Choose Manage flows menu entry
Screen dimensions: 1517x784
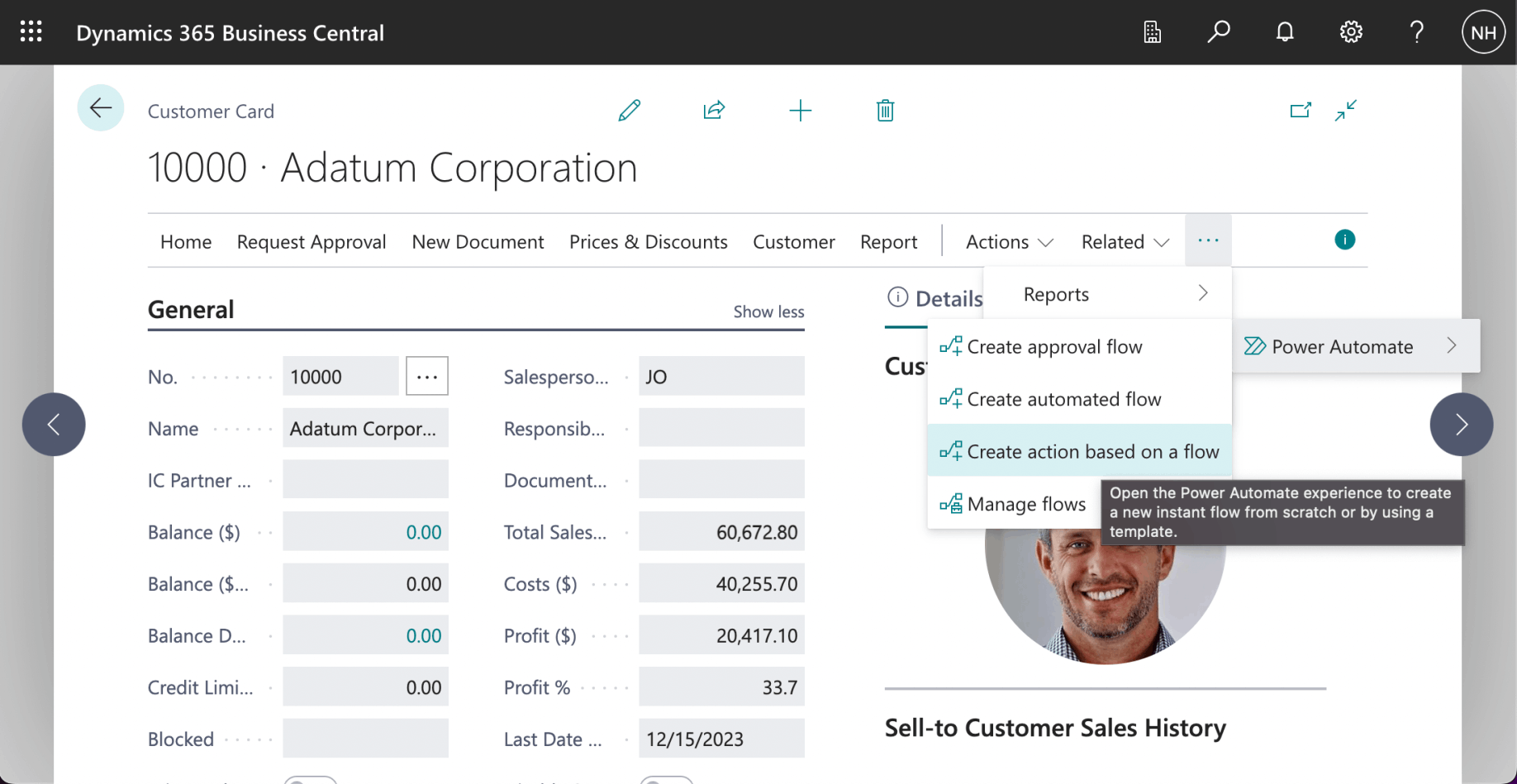[1025, 504]
